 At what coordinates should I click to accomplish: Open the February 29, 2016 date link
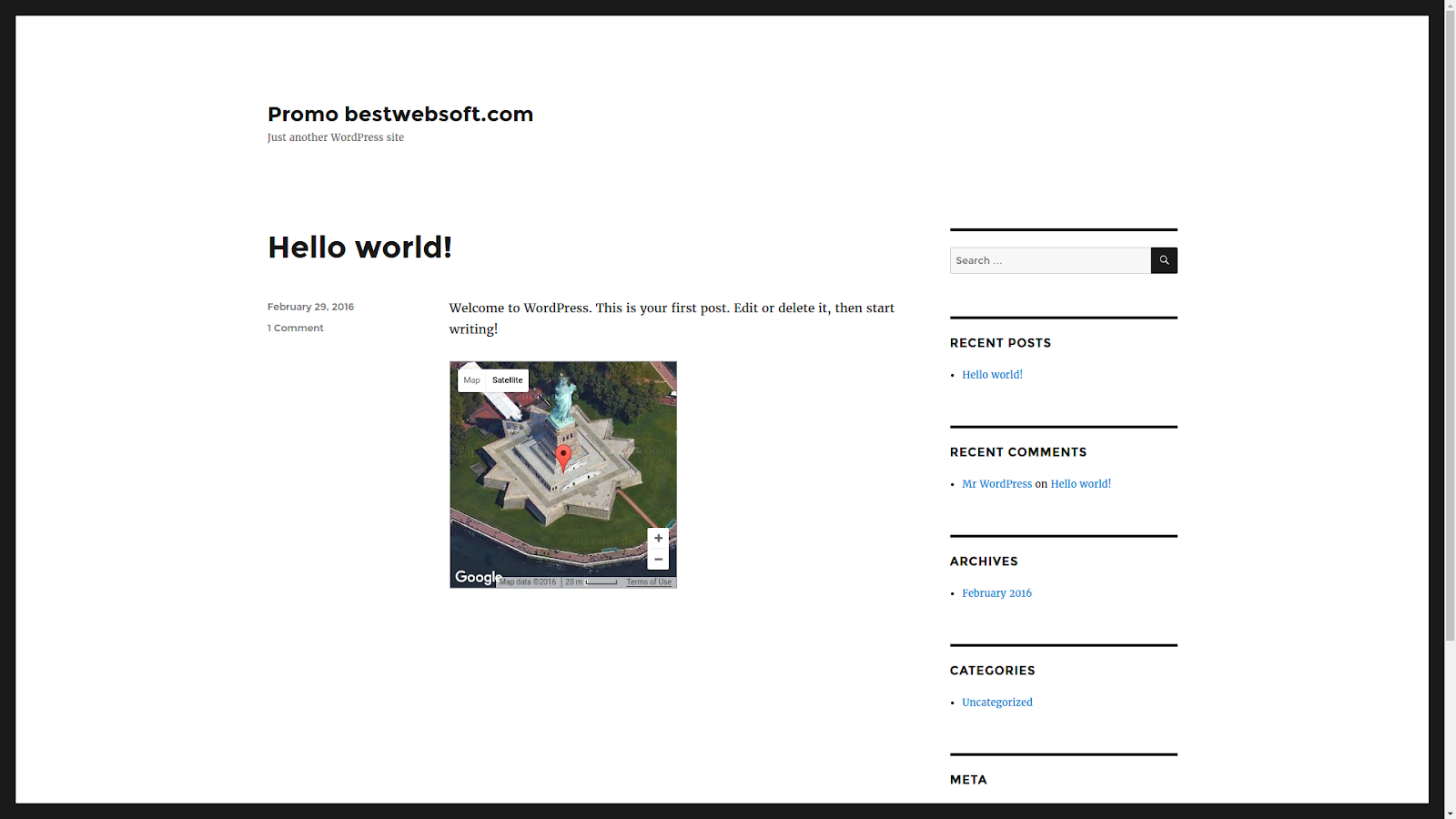point(310,307)
